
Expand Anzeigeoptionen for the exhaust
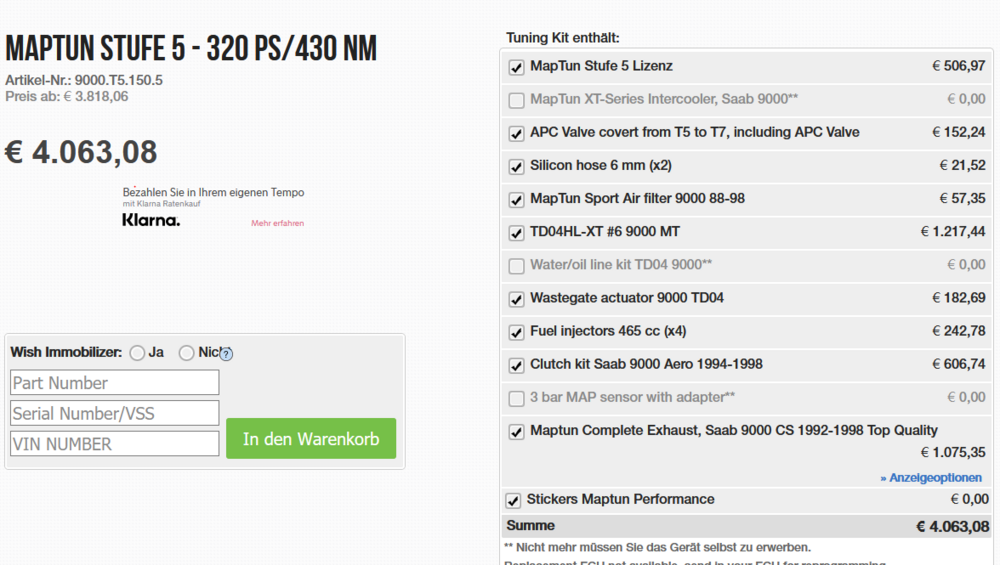[x=931, y=478]
